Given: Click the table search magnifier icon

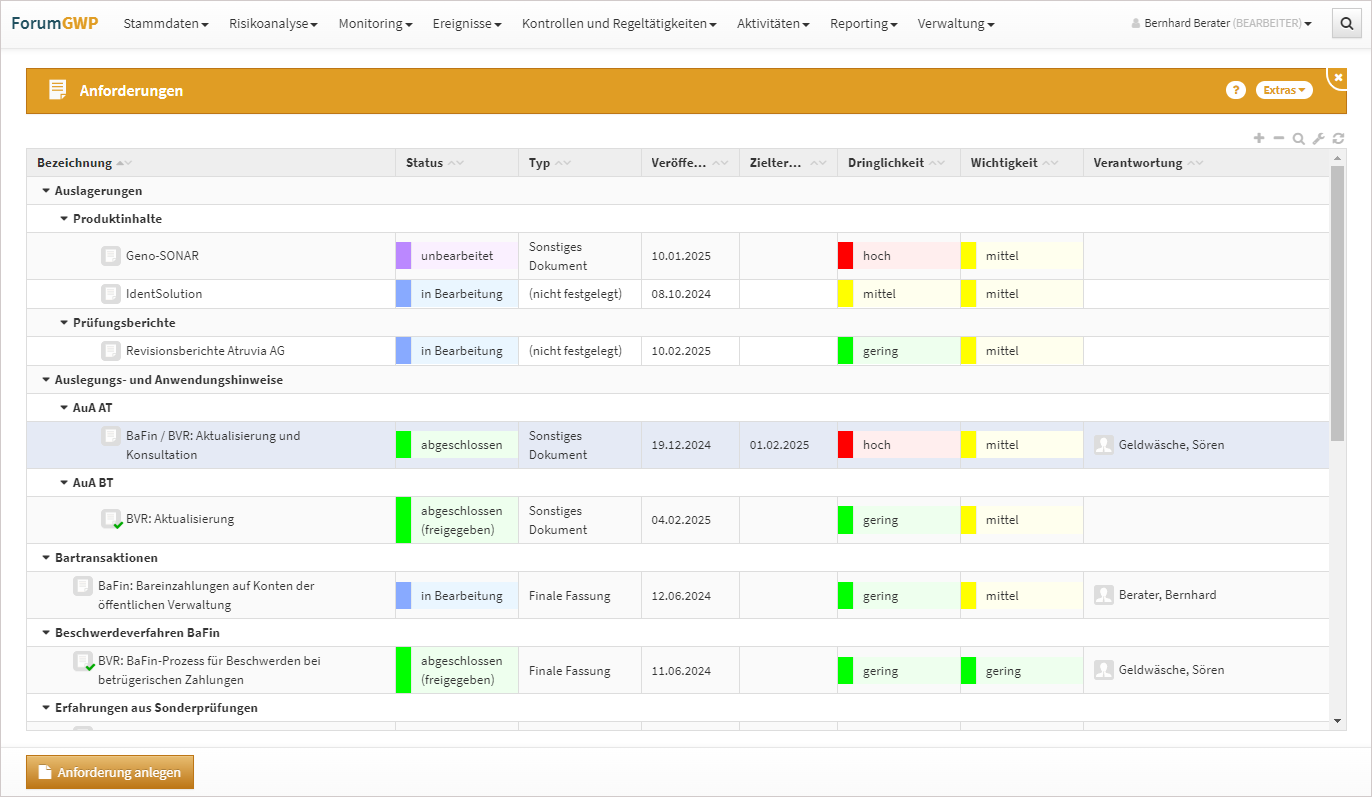Looking at the screenshot, I should [x=1298, y=139].
